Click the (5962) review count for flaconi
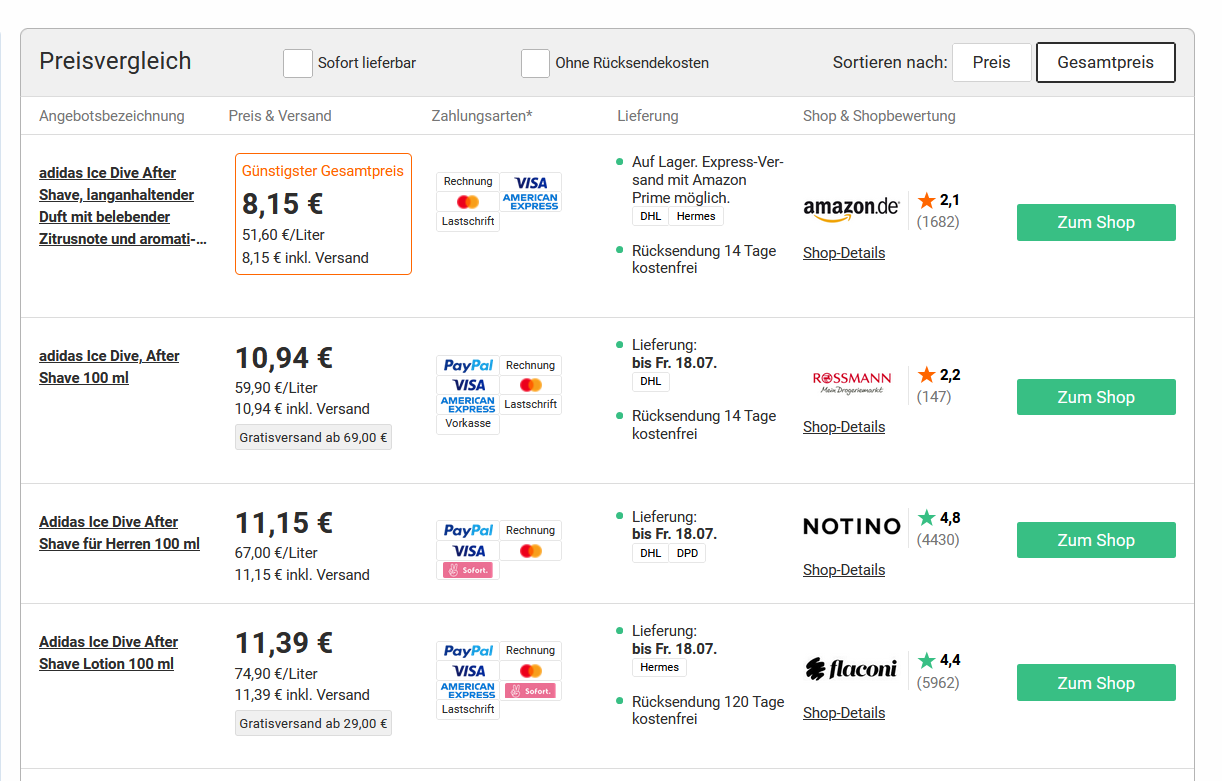The height and width of the screenshot is (781, 1222). [938, 683]
